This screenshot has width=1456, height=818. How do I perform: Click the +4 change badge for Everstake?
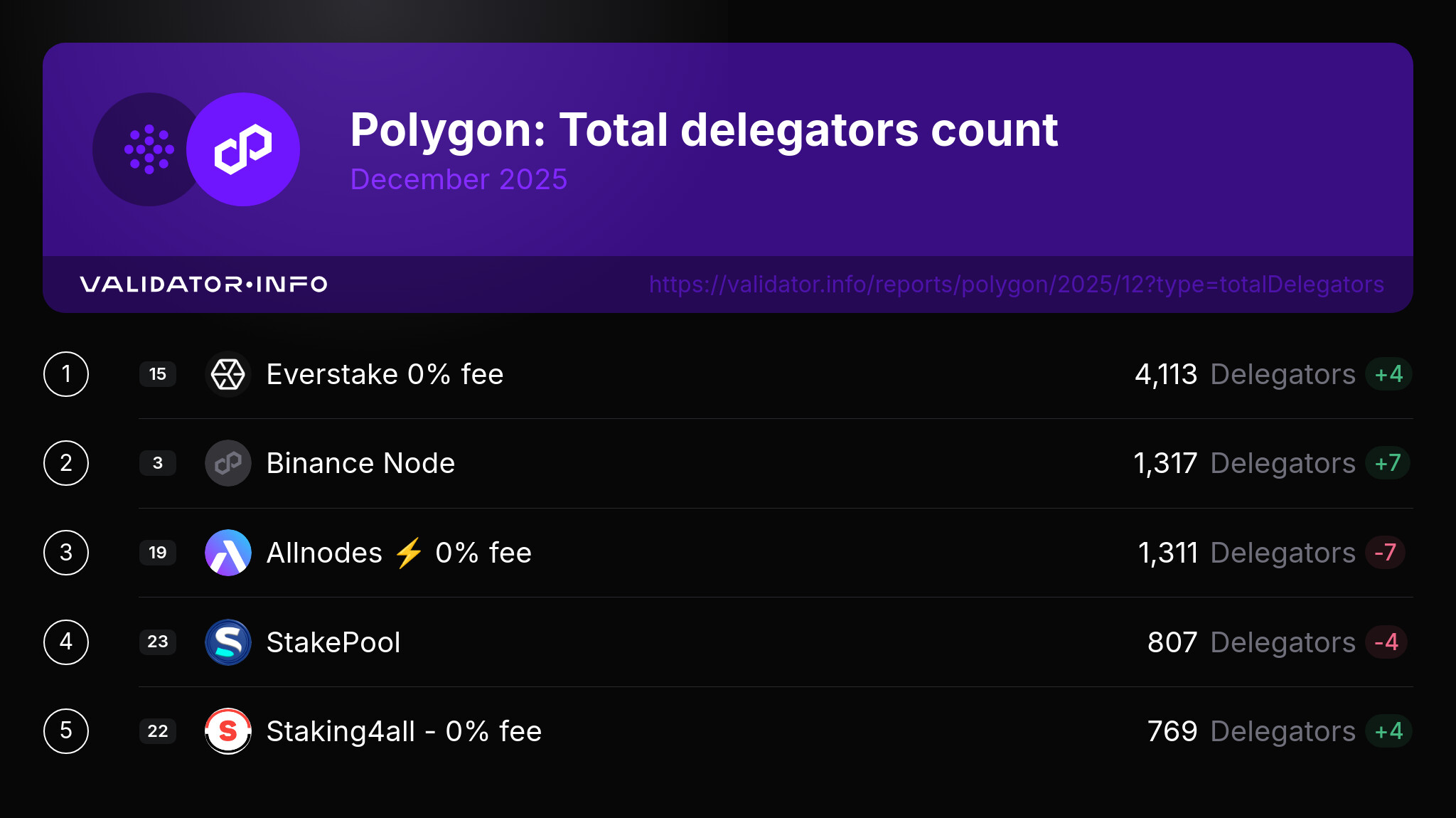[1388, 374]
